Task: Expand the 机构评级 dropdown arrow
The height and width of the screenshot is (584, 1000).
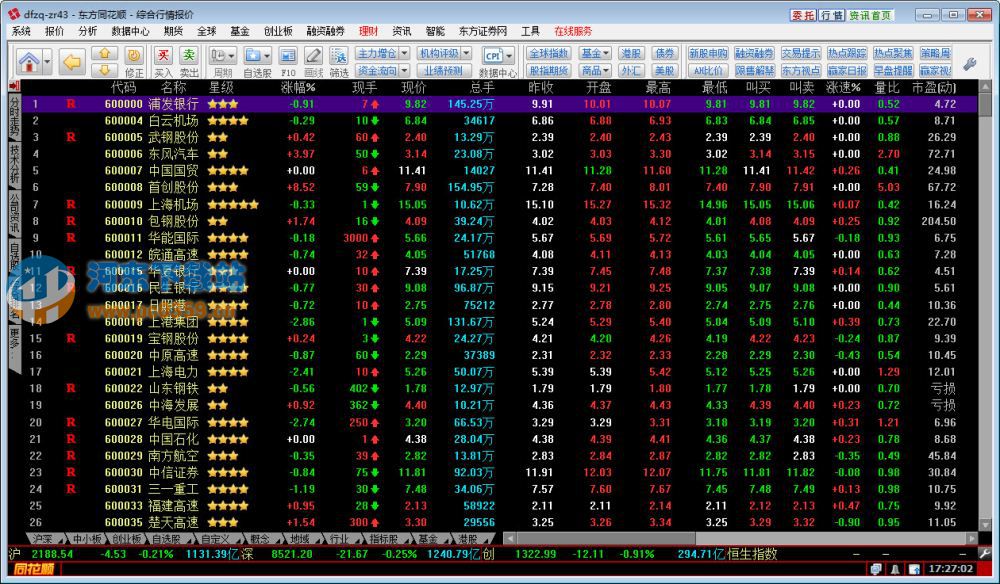Action: [466, 53]
